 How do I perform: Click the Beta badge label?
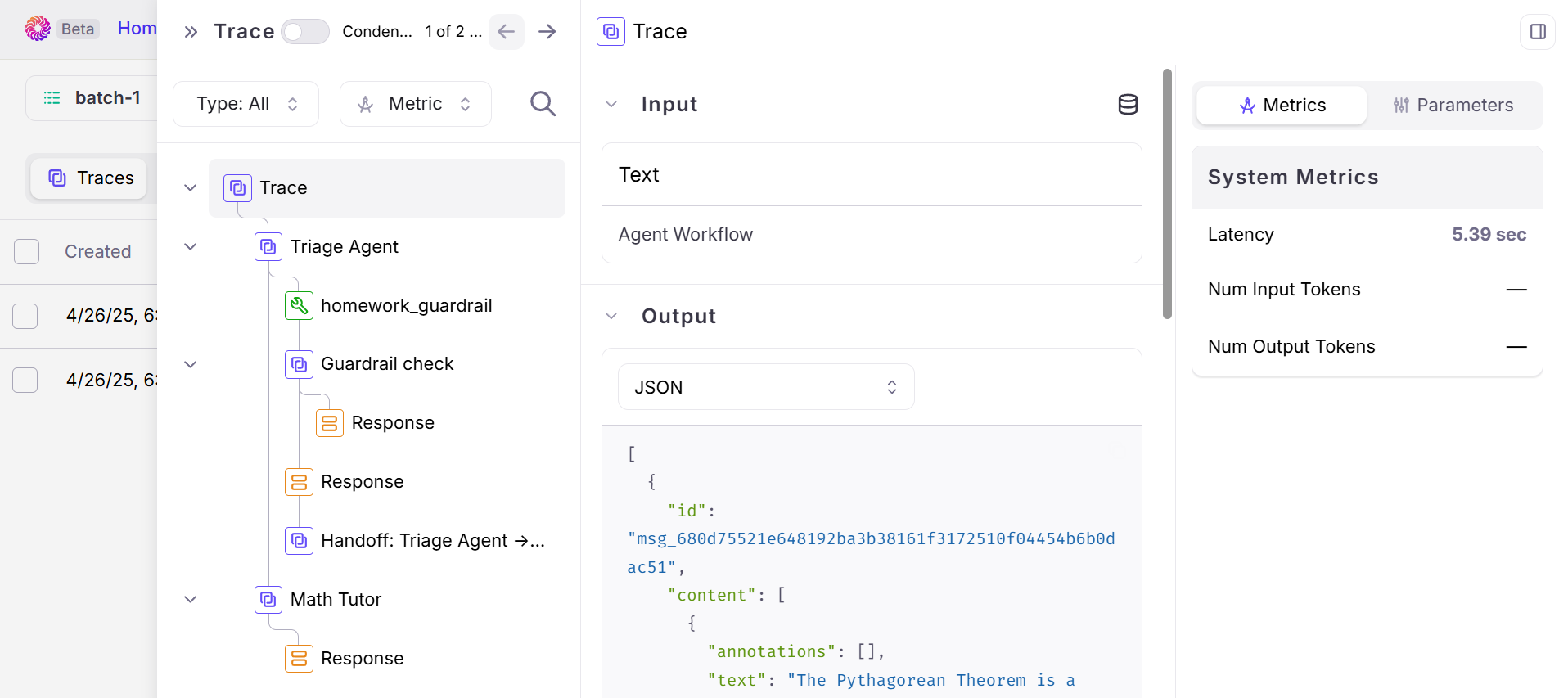pyautogui.click(x=78, y=29)
